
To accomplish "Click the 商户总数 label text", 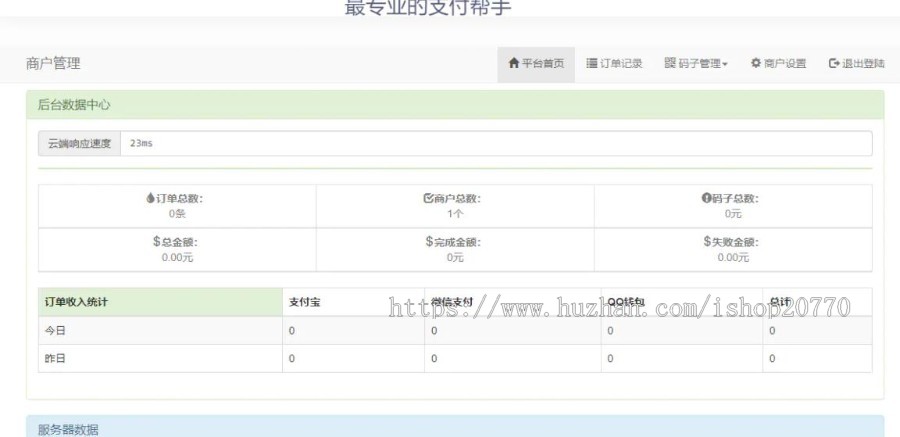I will (x=457, y=199).
